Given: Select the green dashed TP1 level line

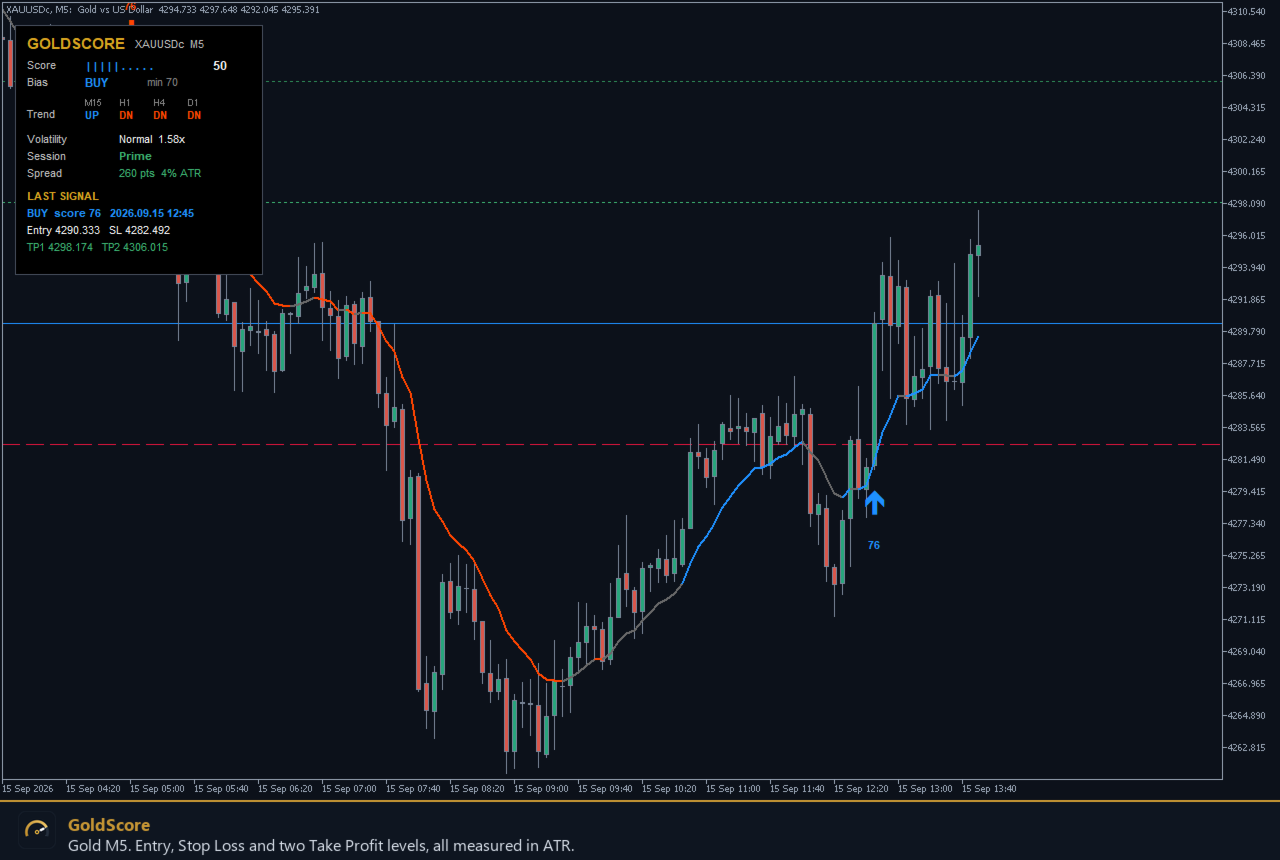Looking at the screenshot, I should coord(741,203).
